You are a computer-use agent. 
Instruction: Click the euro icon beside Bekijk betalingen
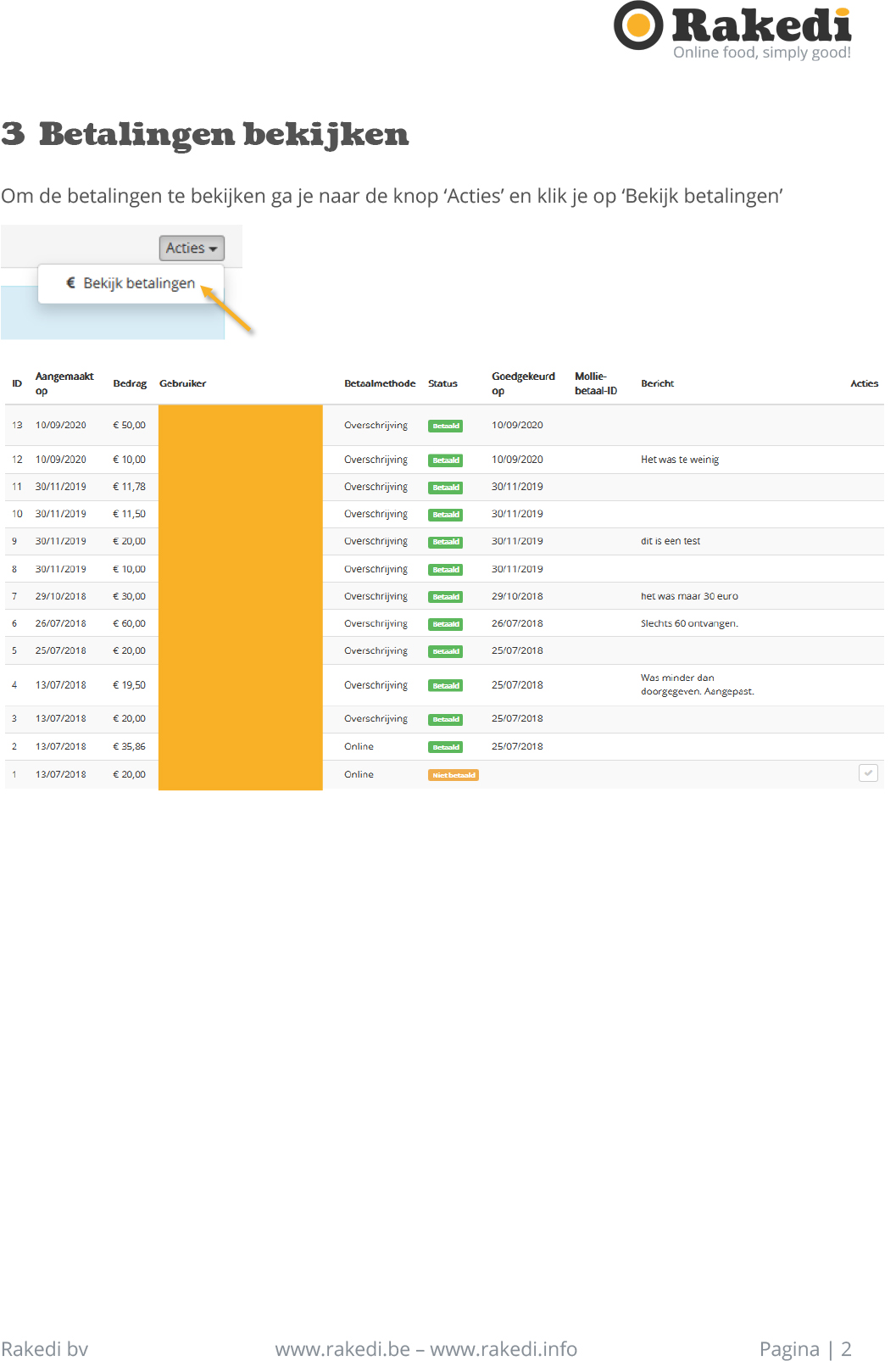click(71, 283)
